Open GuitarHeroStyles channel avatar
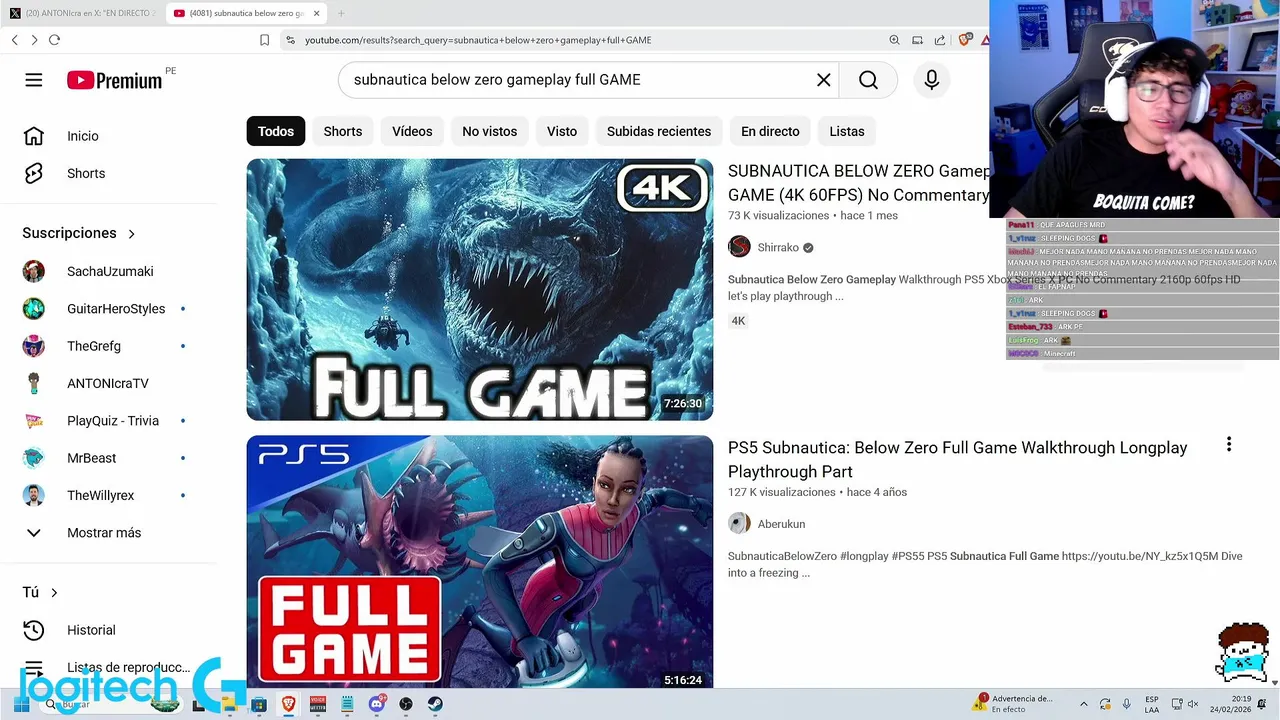The height and width of the screenshot is (720, 1280). [x=34, y=308]
